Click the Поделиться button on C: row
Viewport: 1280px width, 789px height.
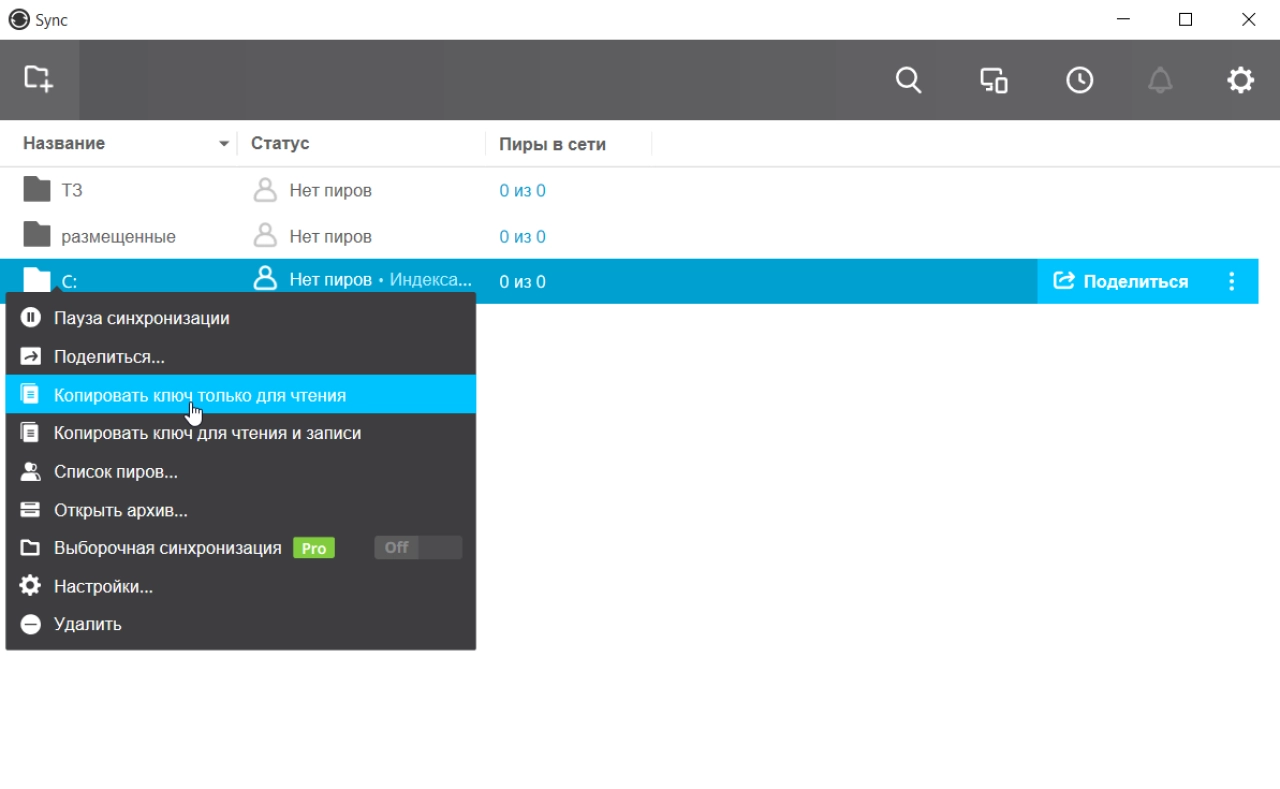tap(1122, 281)
